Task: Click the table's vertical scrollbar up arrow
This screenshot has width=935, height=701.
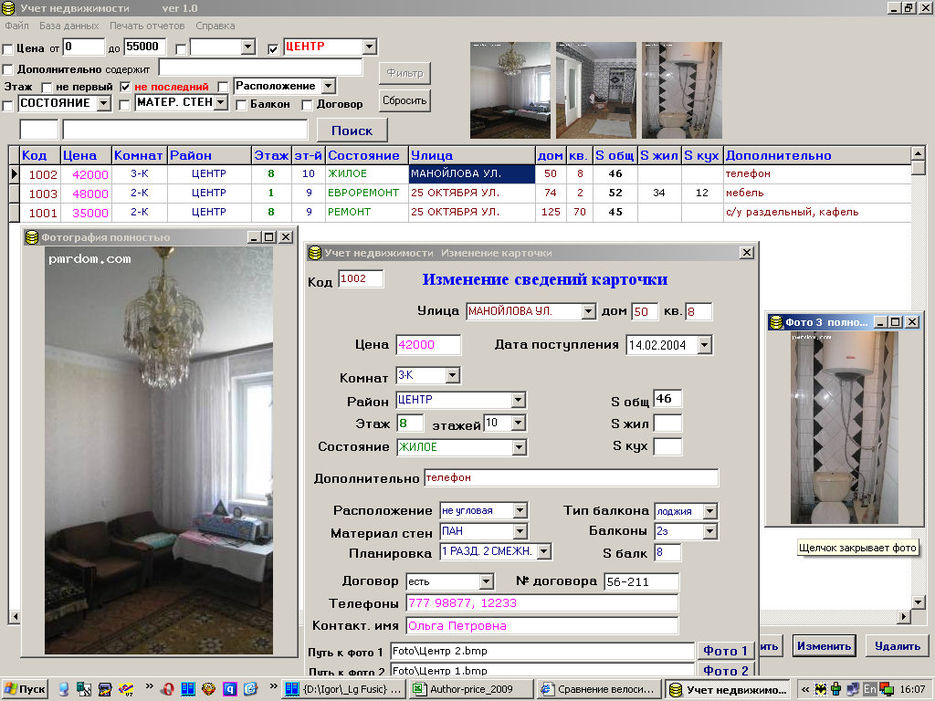Action: [x=918, y=155]
